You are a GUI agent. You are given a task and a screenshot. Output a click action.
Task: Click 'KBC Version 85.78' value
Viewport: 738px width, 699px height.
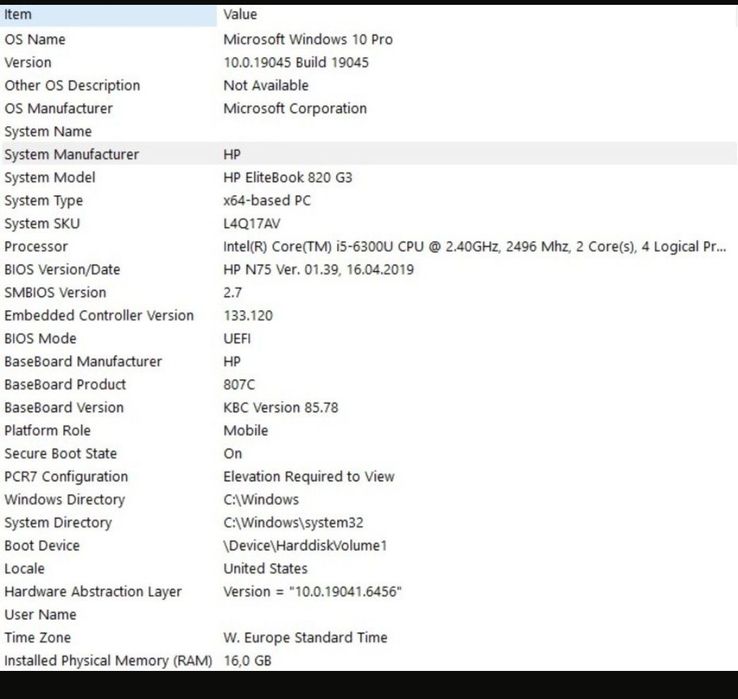[x=281, y=408]
